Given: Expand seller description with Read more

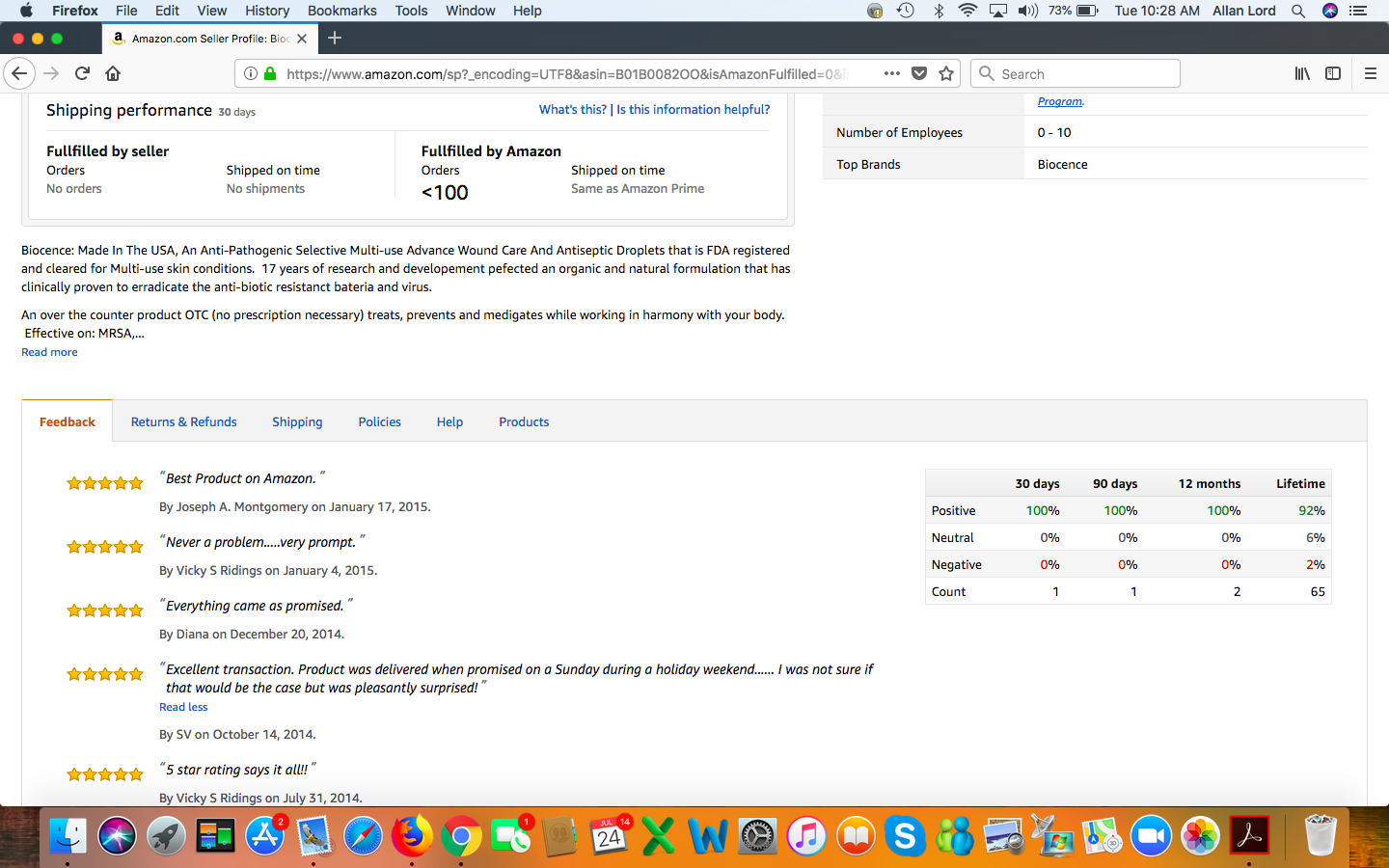Looking at the screenshot, I should [x=49, y=352].
